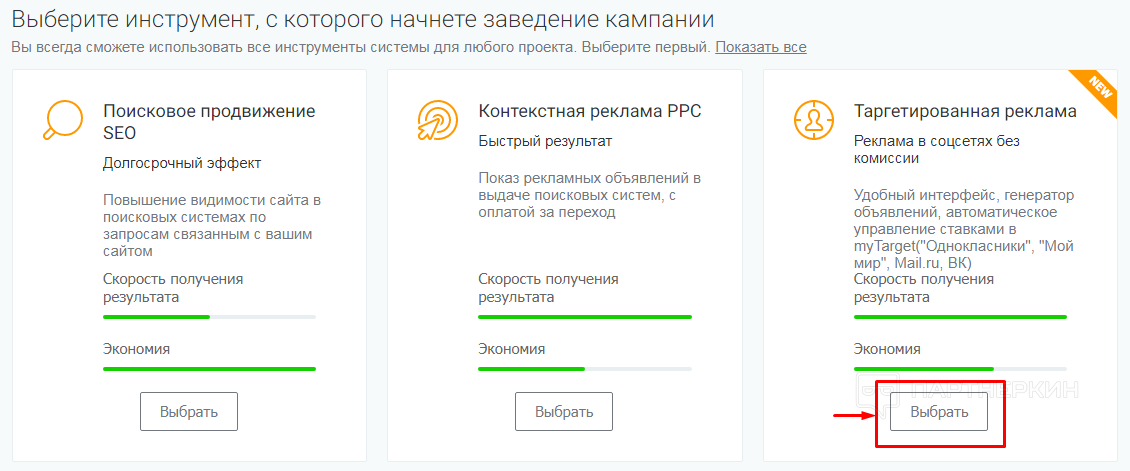Click the Таргетированная реклама title
The image size is (1130, 471).
click(965, 111)
